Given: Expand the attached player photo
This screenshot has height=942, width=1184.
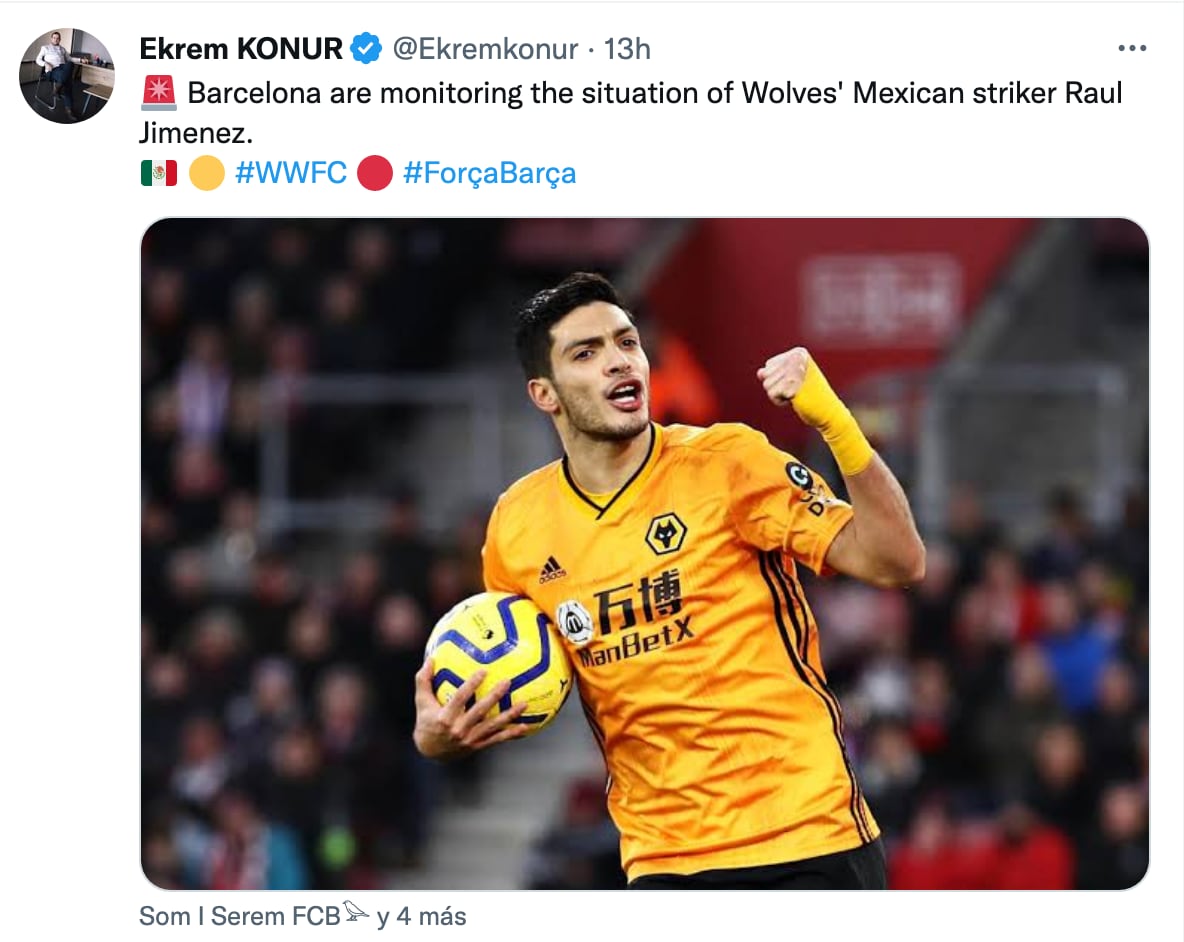Looking at the screenshot, I should [x=645, y=553].
